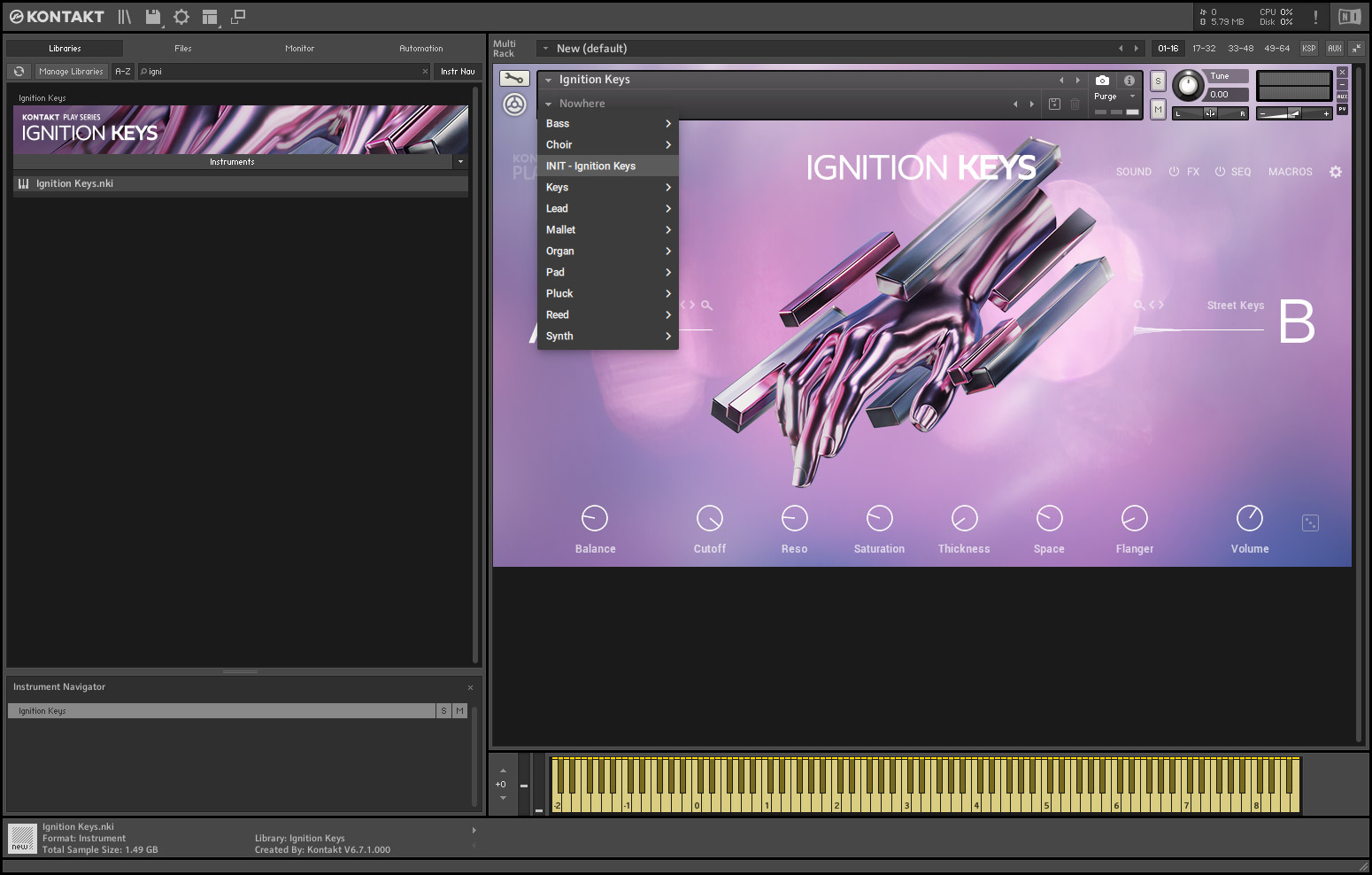Toggle the browser with the library stack icon
The width and height of the screenshot is (1372, 875).
124,17
